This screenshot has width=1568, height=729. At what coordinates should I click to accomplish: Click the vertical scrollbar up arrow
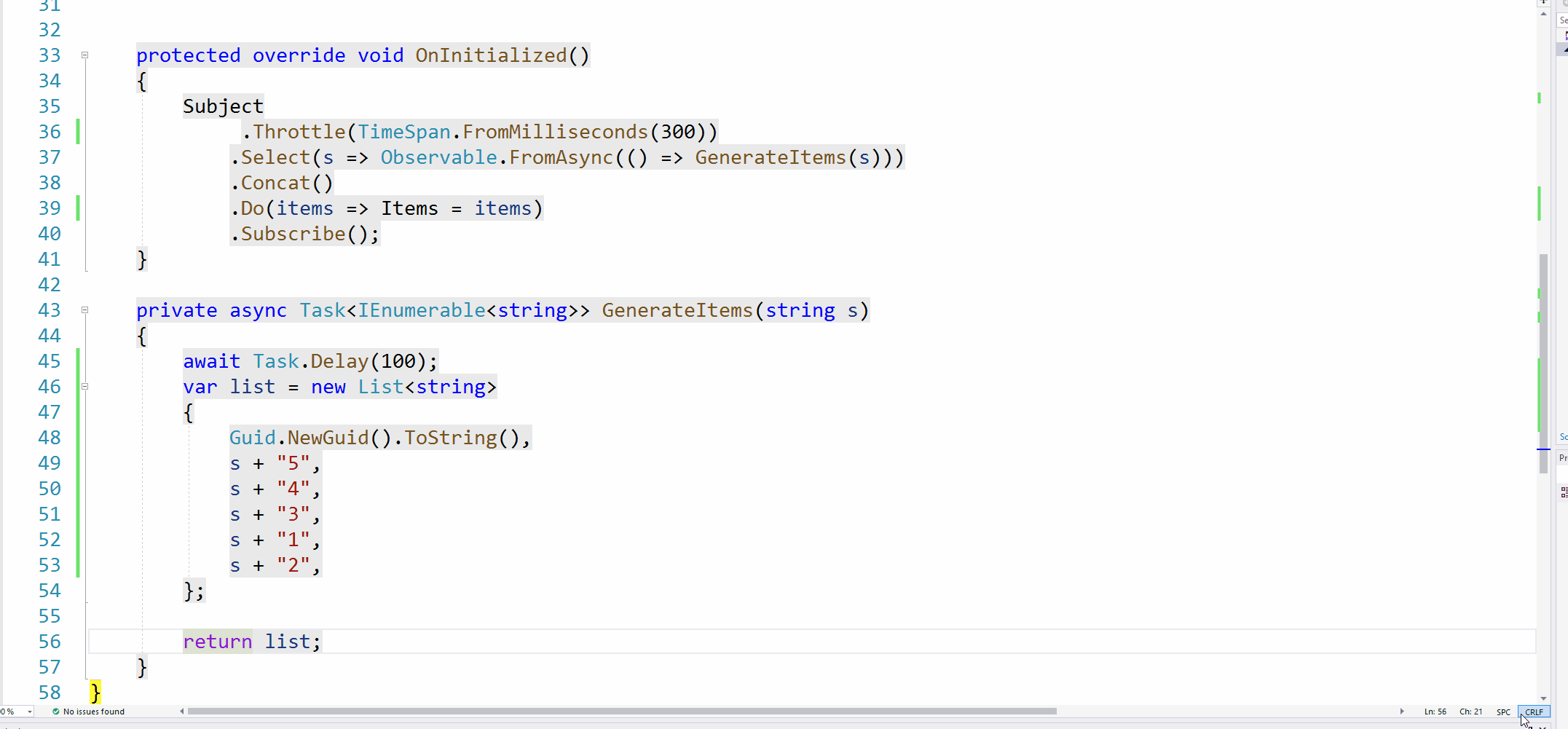[1543, 14]
